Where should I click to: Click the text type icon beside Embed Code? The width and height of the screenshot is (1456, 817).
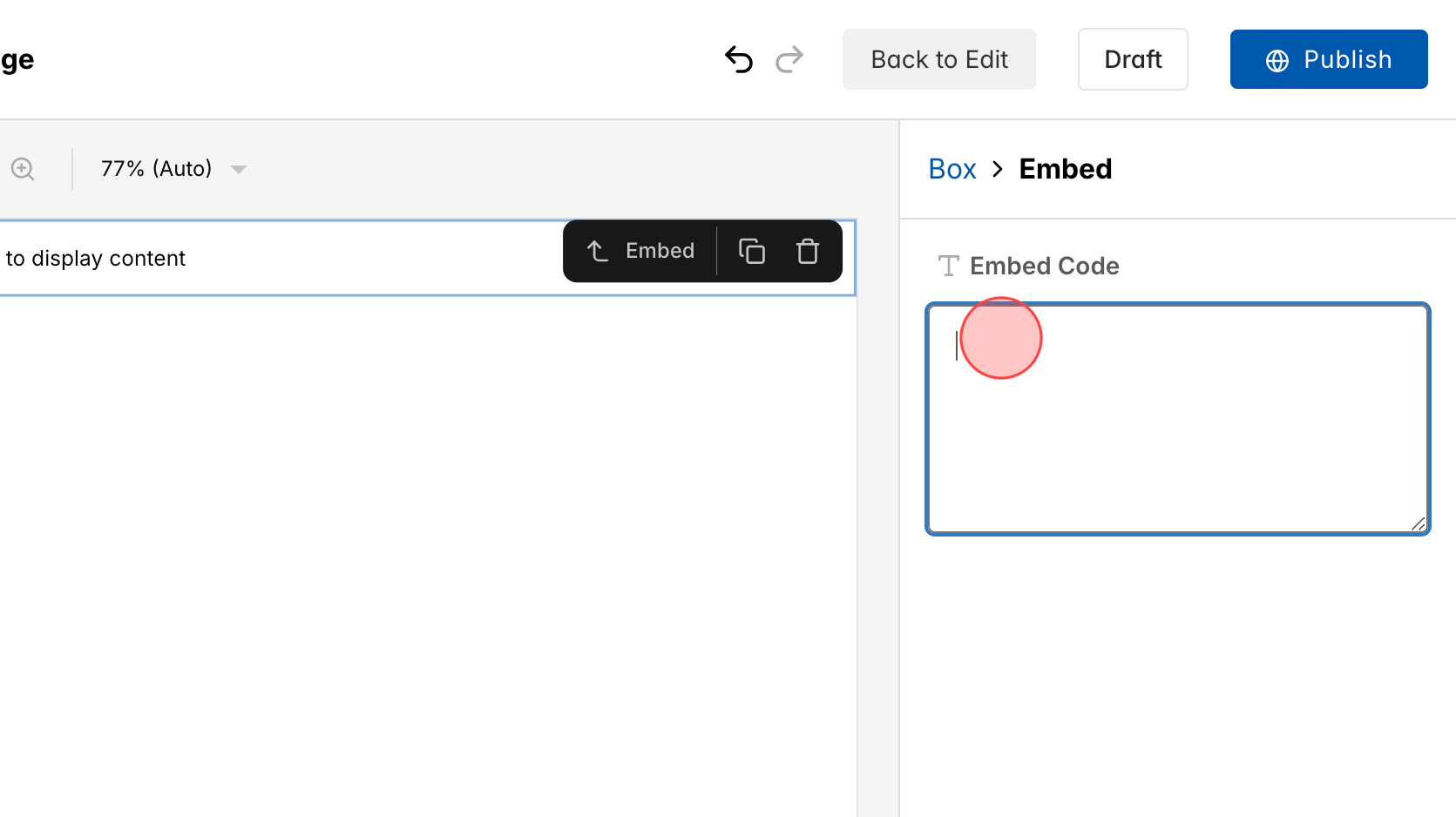(x=947, y=266)
